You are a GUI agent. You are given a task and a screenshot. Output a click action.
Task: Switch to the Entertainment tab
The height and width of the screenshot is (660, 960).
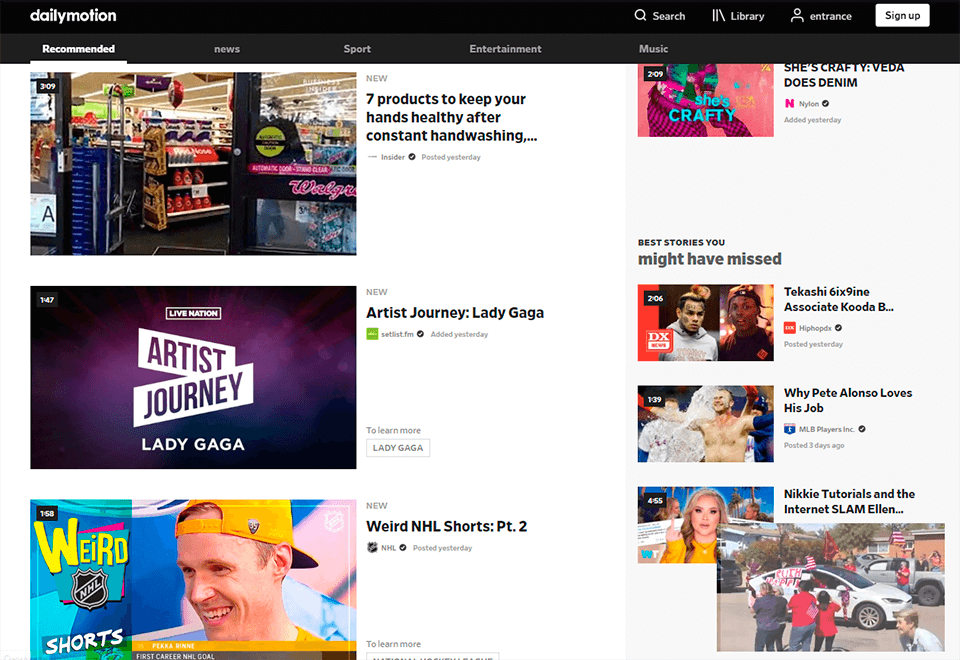tap(505, 48)
